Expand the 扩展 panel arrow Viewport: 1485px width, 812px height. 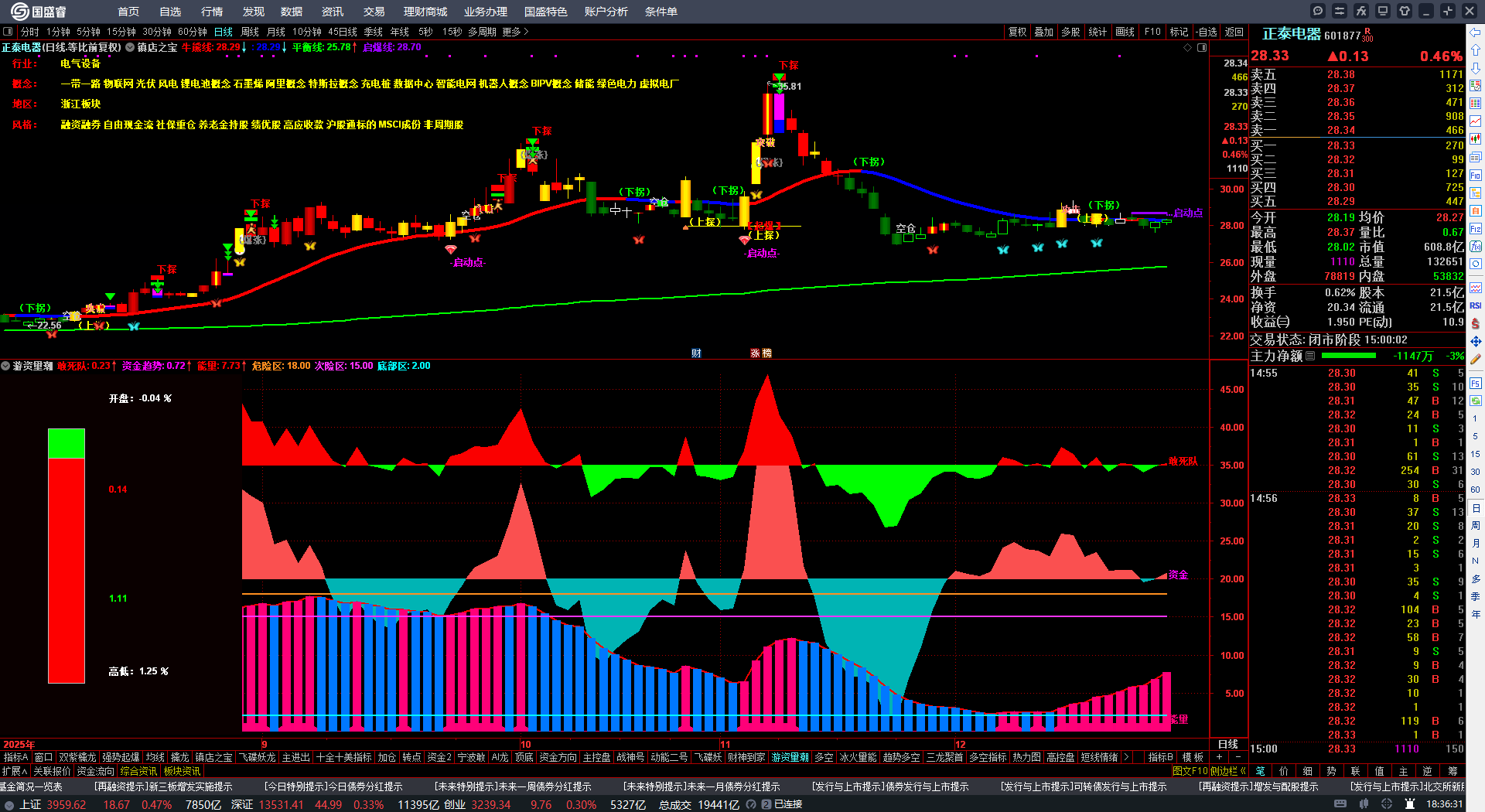pyautogui.click(x=15, y=771)
